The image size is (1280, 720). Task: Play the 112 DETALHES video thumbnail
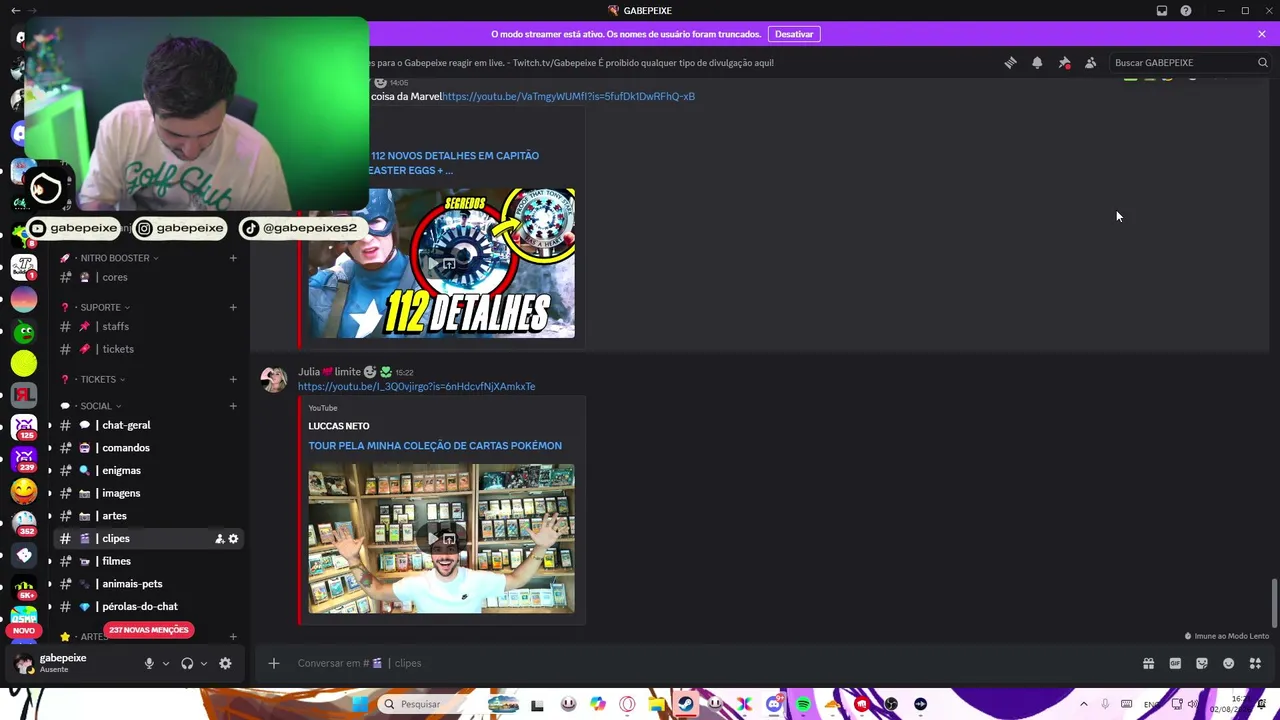point(441,263)
